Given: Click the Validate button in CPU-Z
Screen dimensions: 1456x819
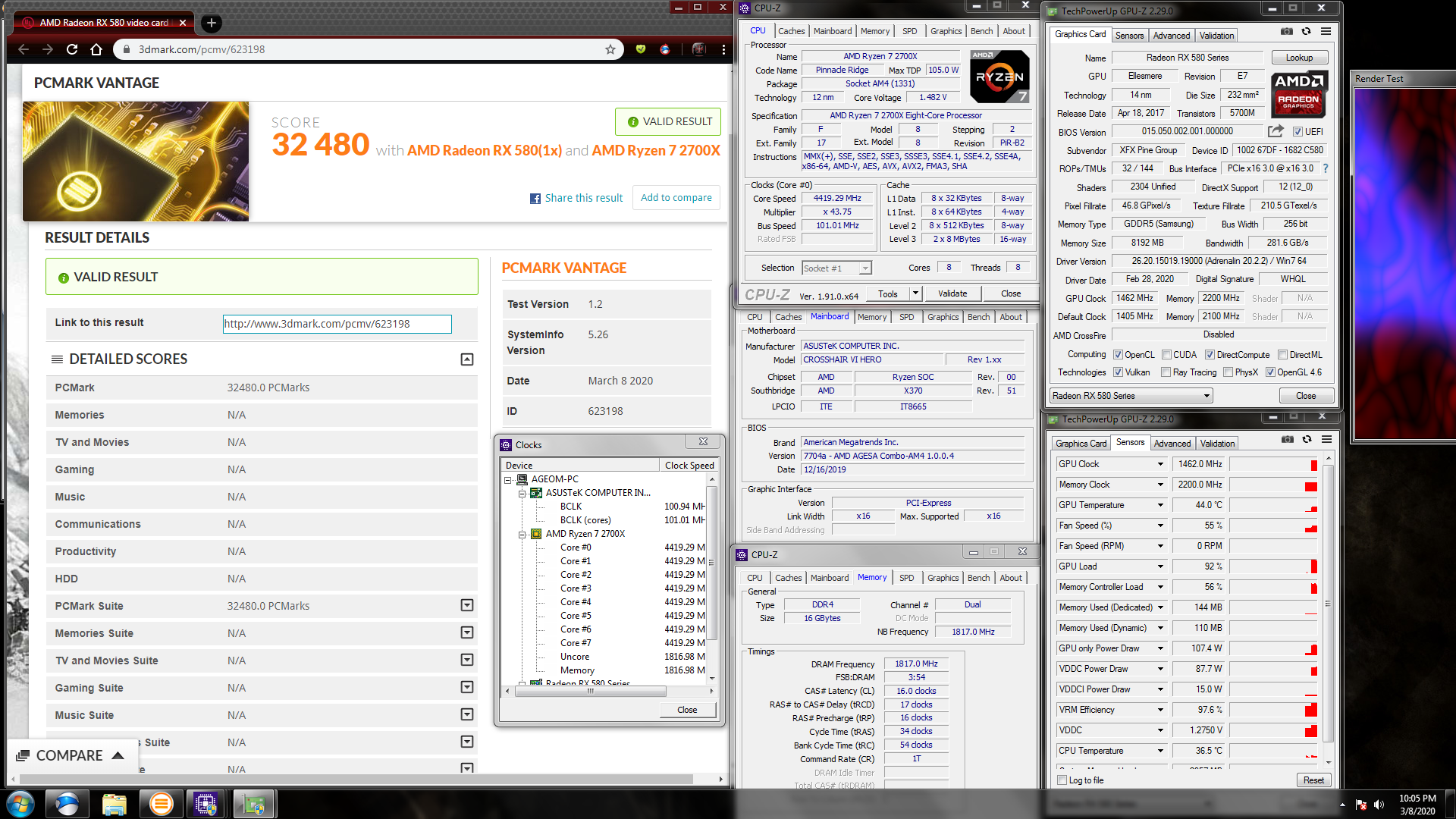Looking at the screenshot, I should click(952, 293).
